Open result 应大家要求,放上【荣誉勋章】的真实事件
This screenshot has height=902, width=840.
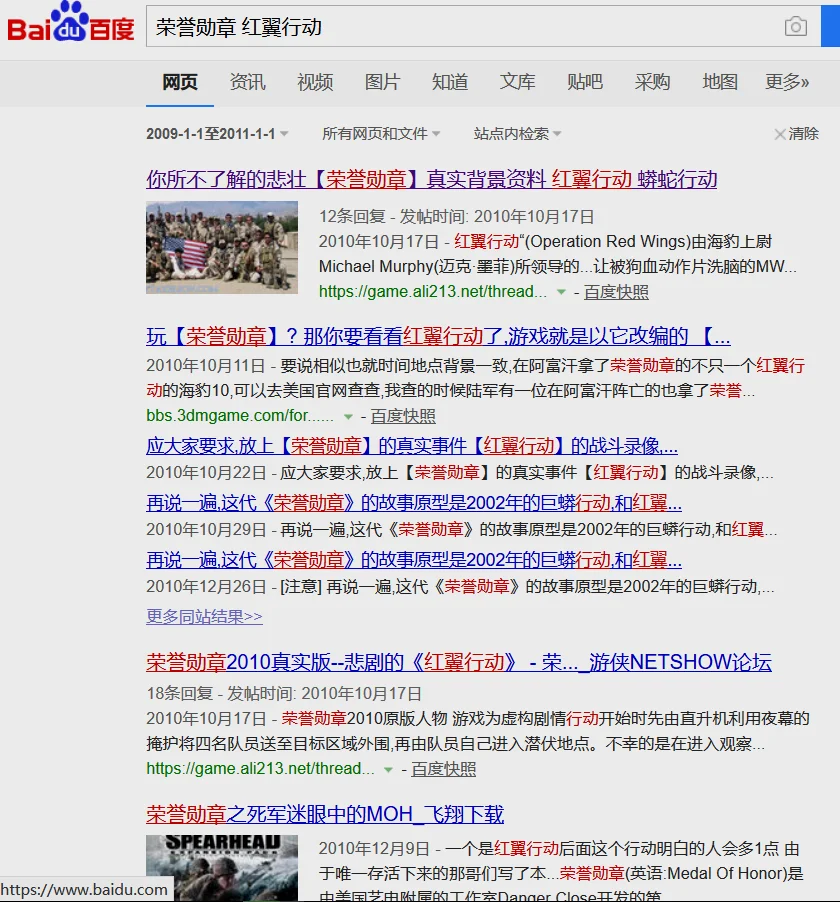pos(412,446)
